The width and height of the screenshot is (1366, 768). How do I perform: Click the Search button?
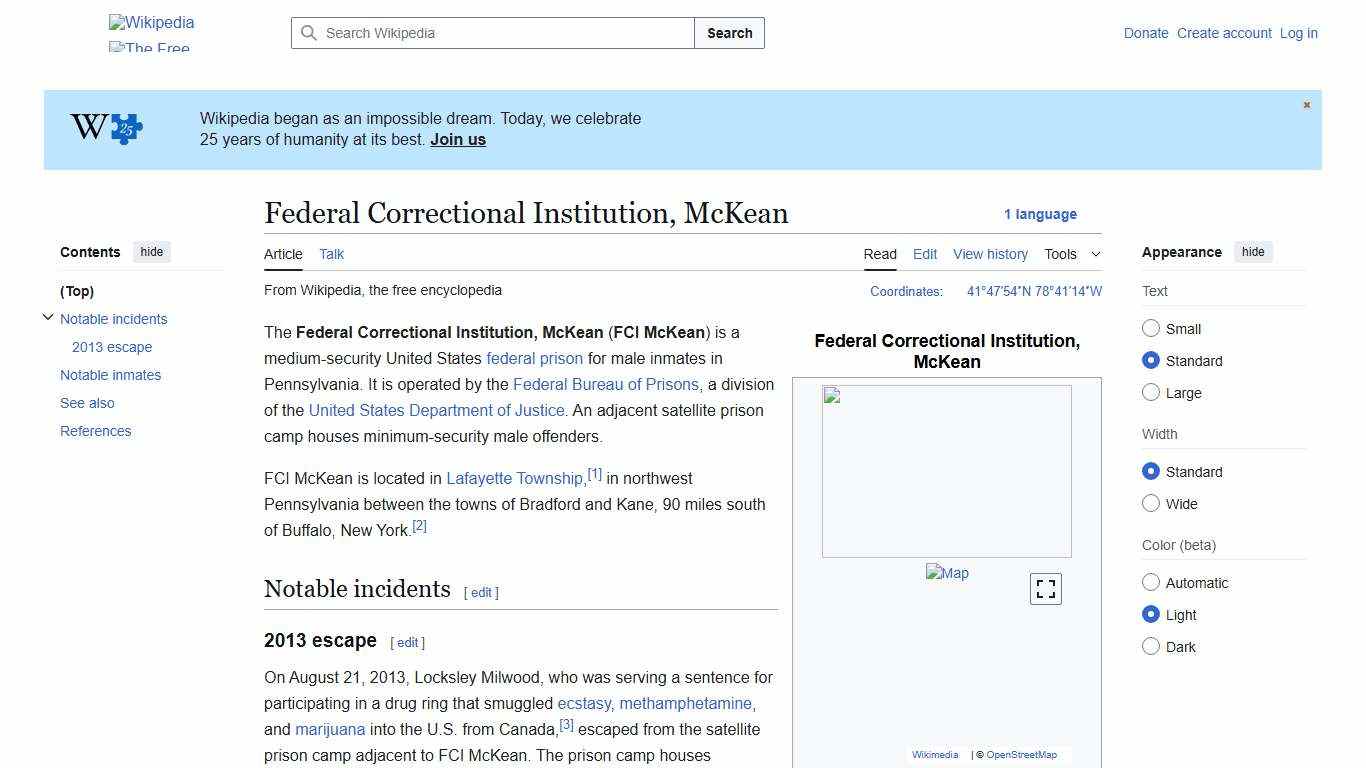[729, 33]
